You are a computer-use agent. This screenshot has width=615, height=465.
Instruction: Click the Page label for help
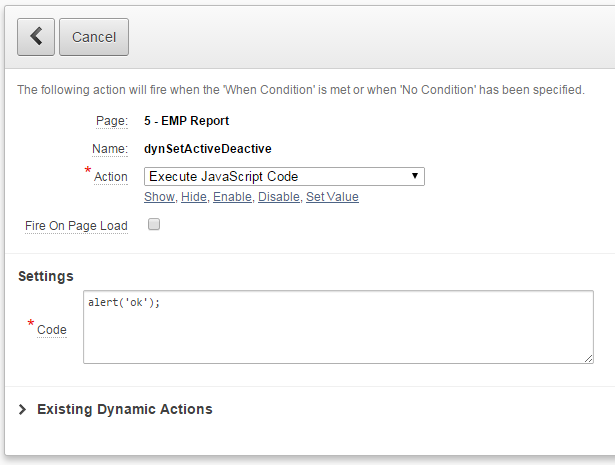[112, 121]
